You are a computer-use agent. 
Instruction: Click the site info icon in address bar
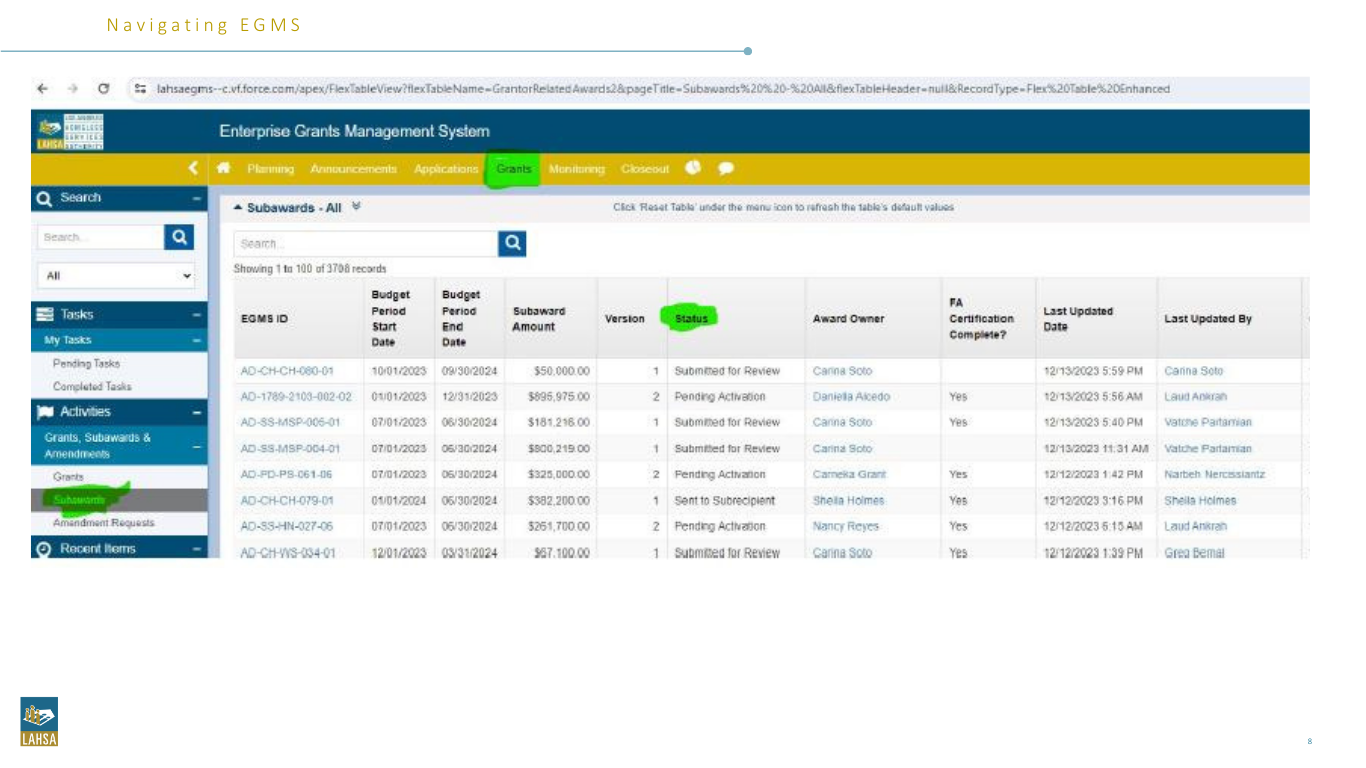click(142, 89)
